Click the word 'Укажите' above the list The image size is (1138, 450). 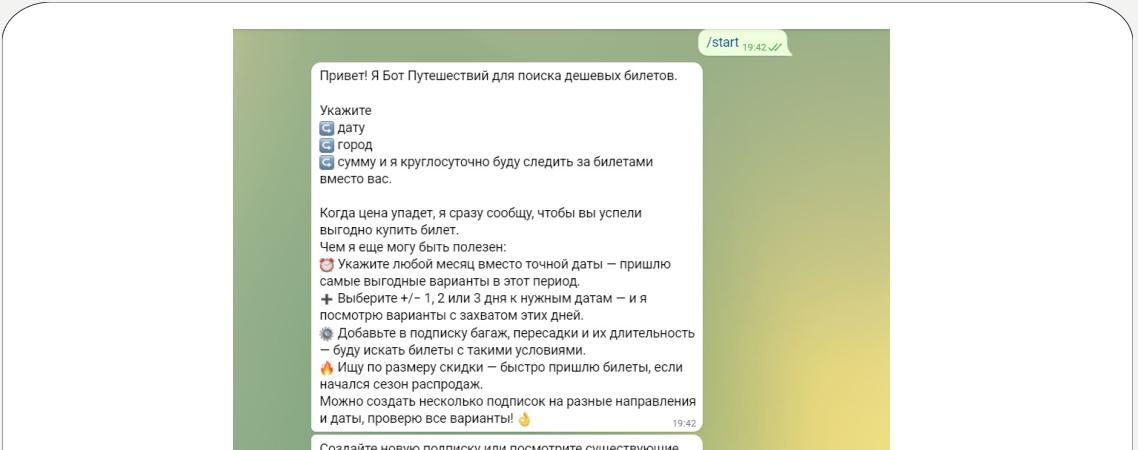point(345,111)
